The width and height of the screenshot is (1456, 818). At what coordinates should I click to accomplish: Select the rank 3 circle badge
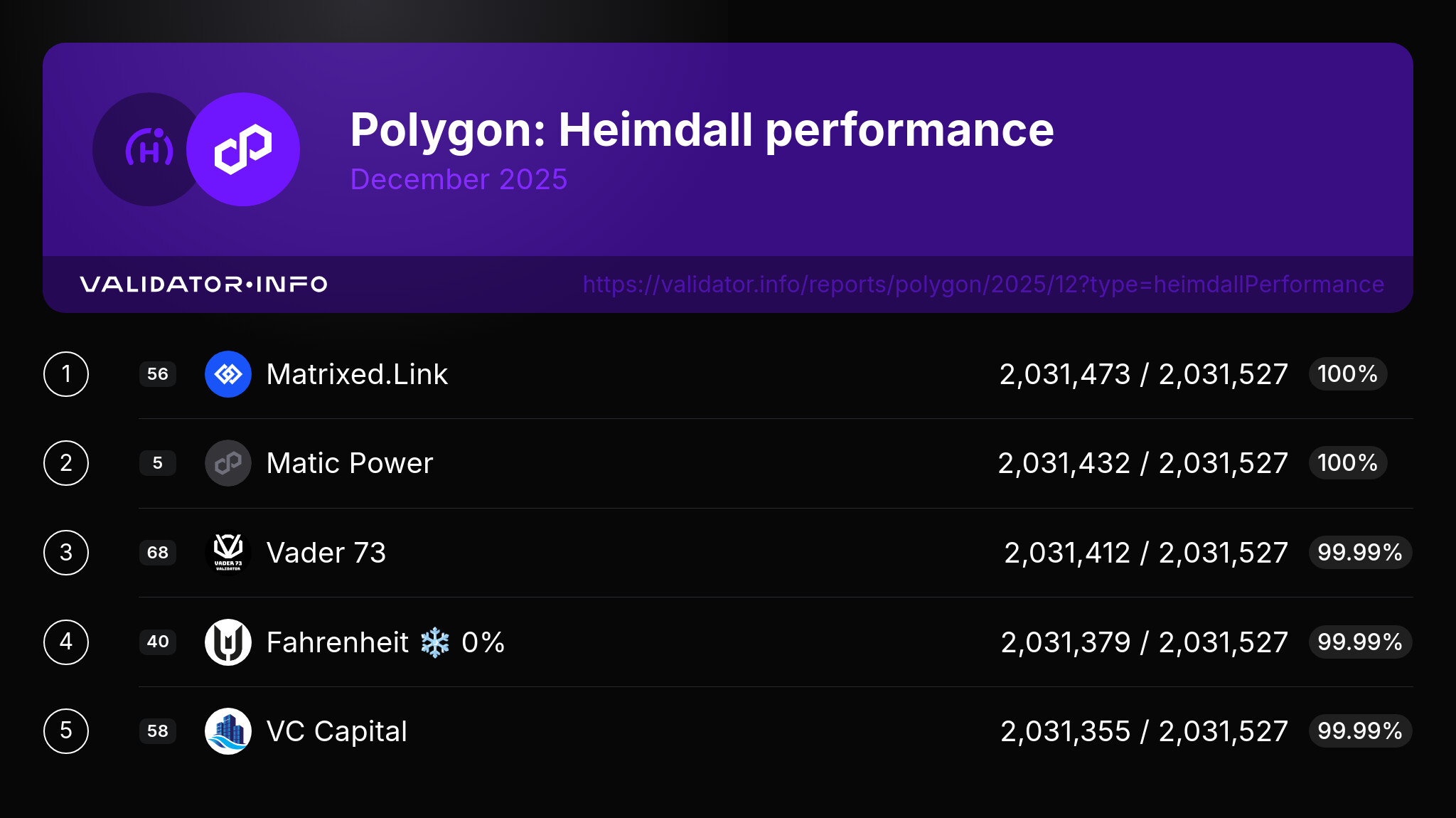[66, 553]
